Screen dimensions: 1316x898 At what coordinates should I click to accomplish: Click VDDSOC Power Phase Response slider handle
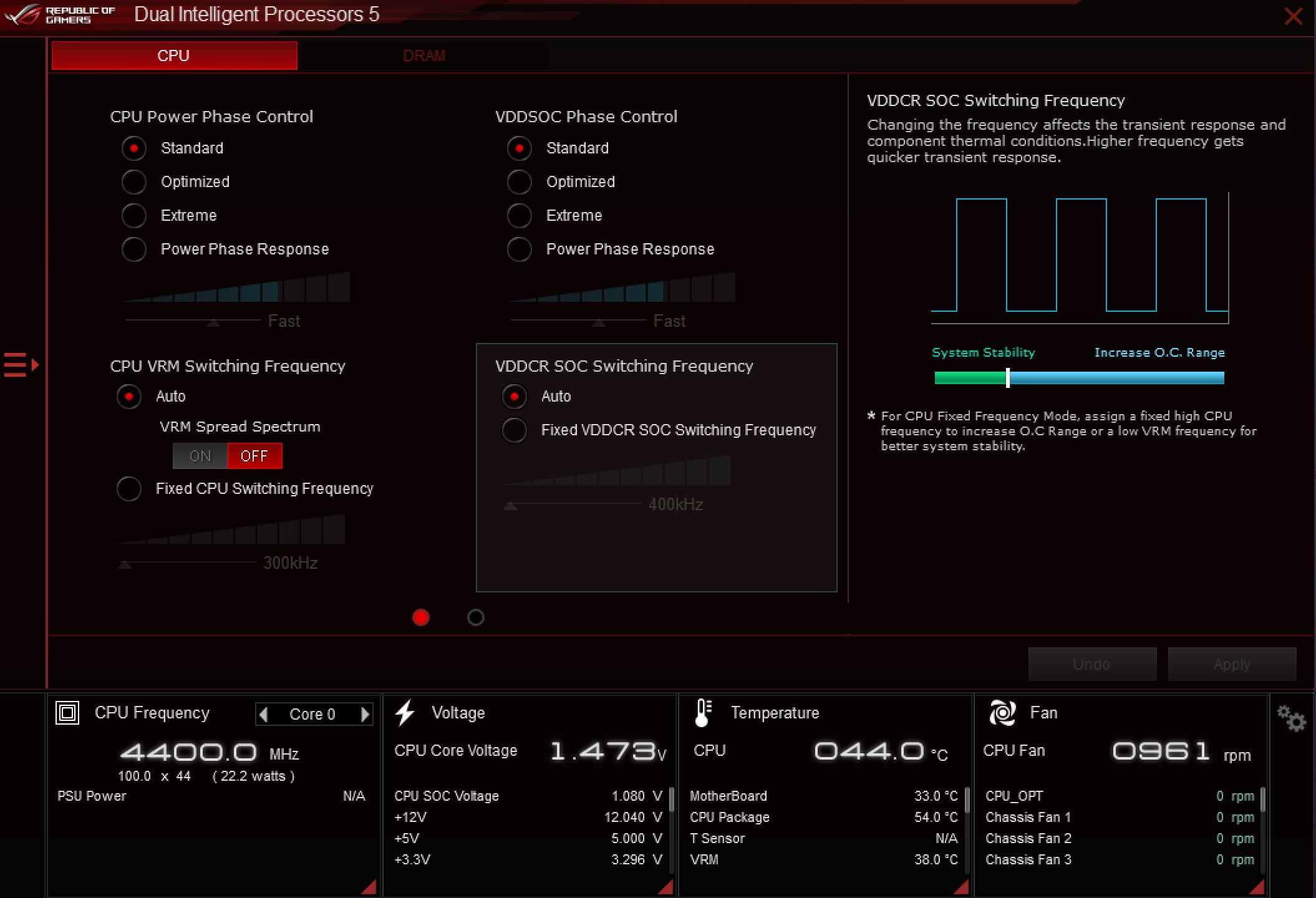coord(599,322)
